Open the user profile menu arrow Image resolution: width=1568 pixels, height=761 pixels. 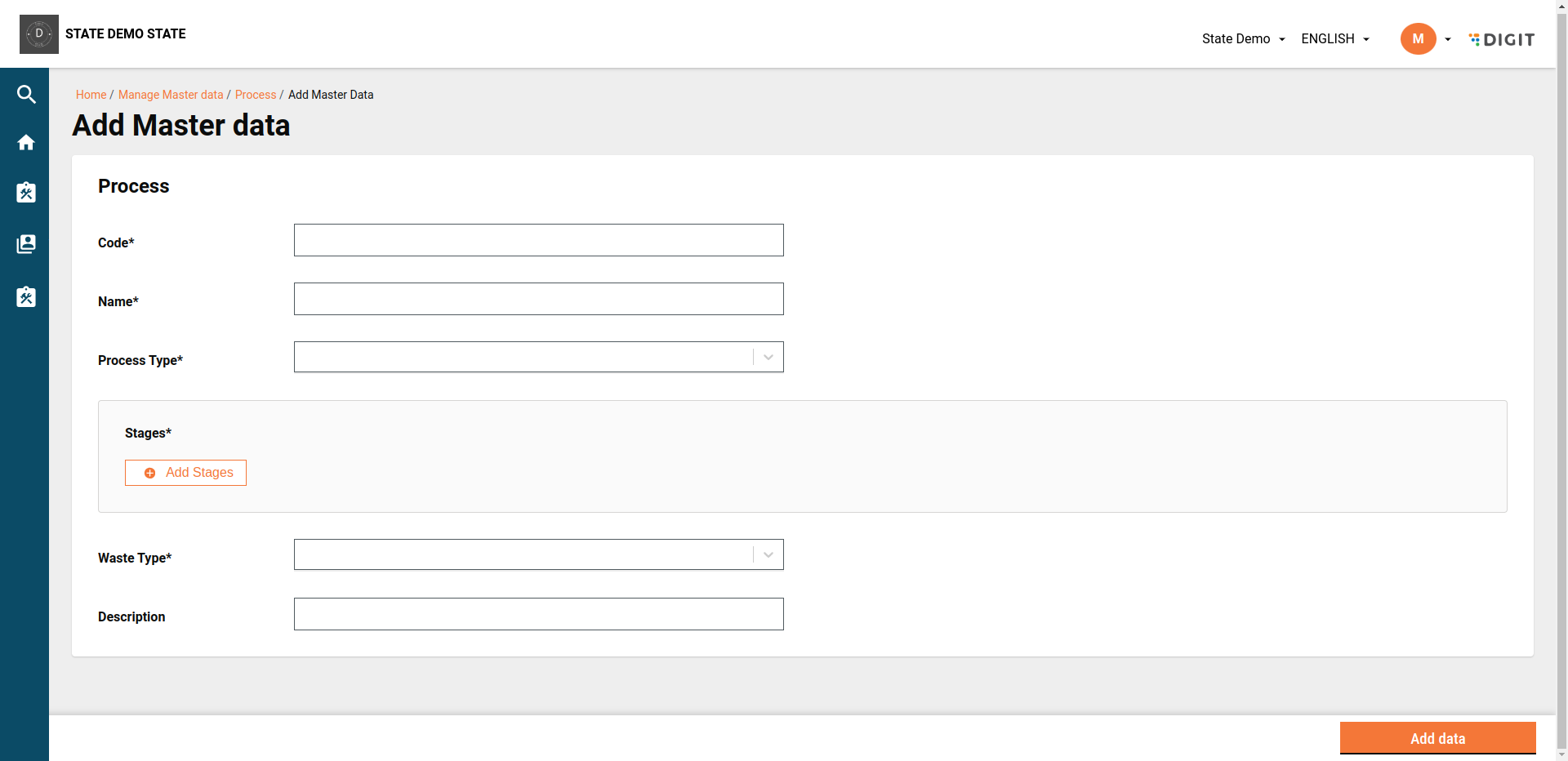(1448, 39)
